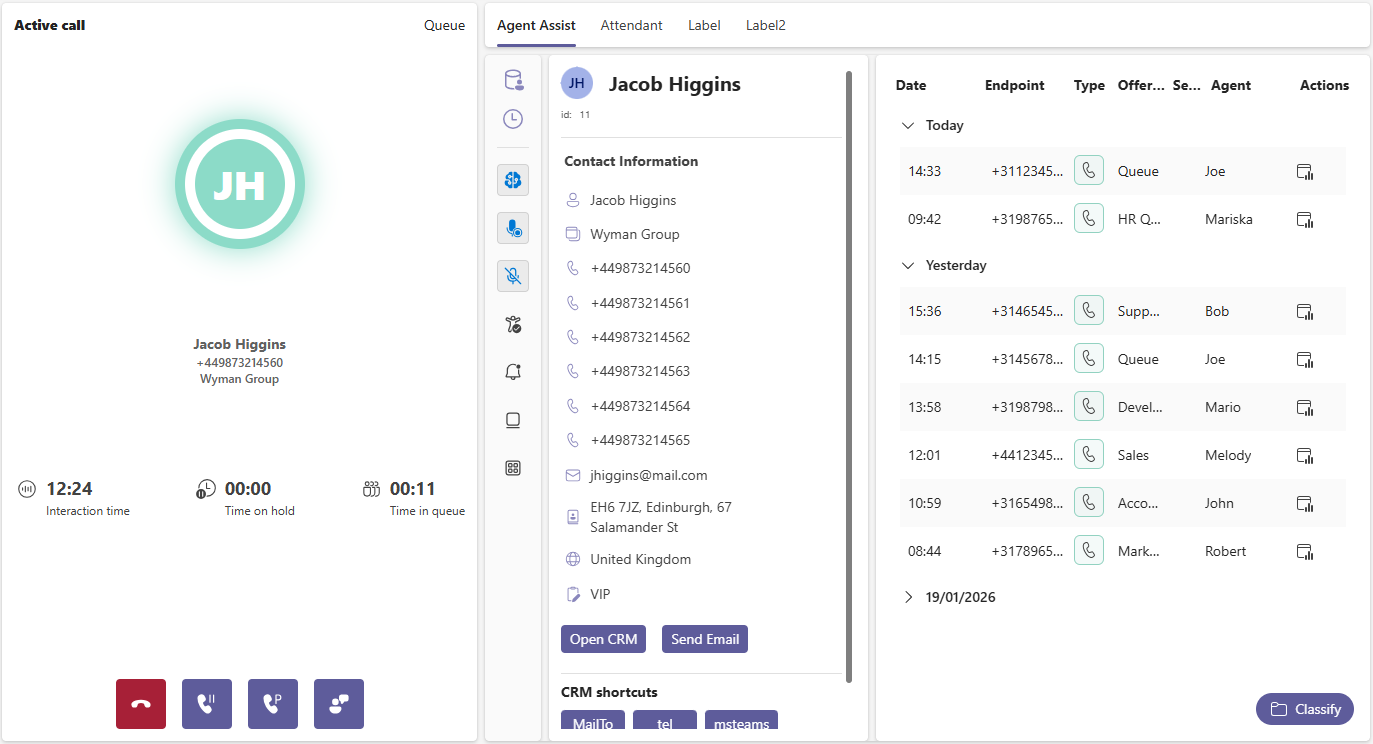Click the Classify button
Viewport: 1373px width, 744px height.
pos(1305,709)
